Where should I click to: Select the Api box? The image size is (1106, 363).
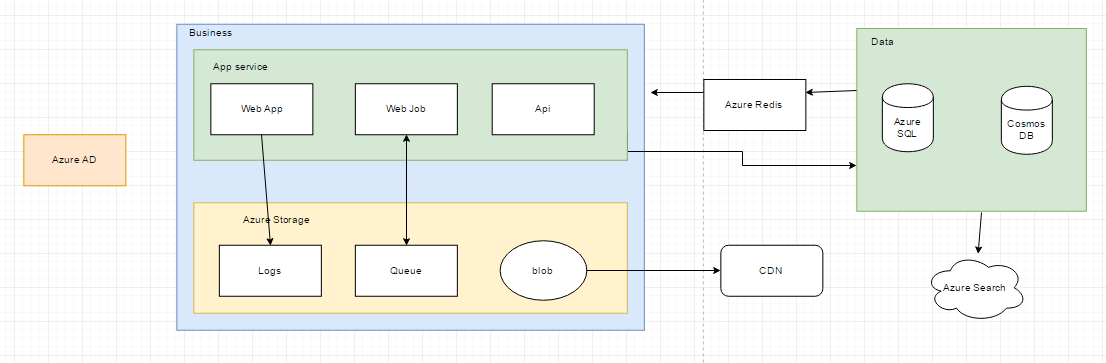coord(543,109)
